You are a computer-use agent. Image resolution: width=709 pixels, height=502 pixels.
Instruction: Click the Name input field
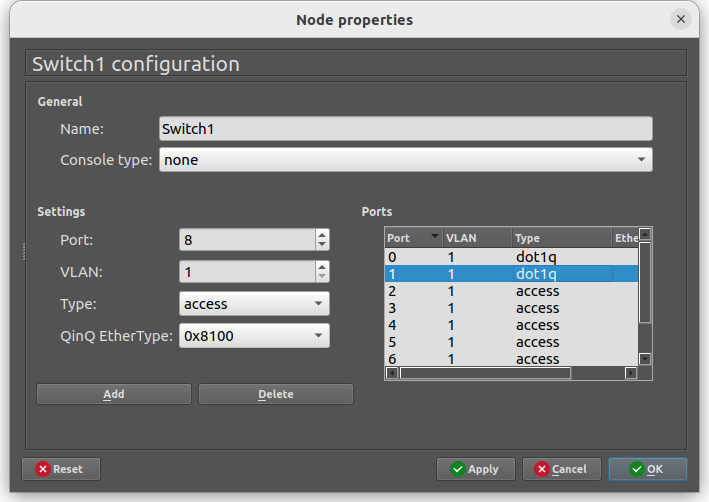406,129
